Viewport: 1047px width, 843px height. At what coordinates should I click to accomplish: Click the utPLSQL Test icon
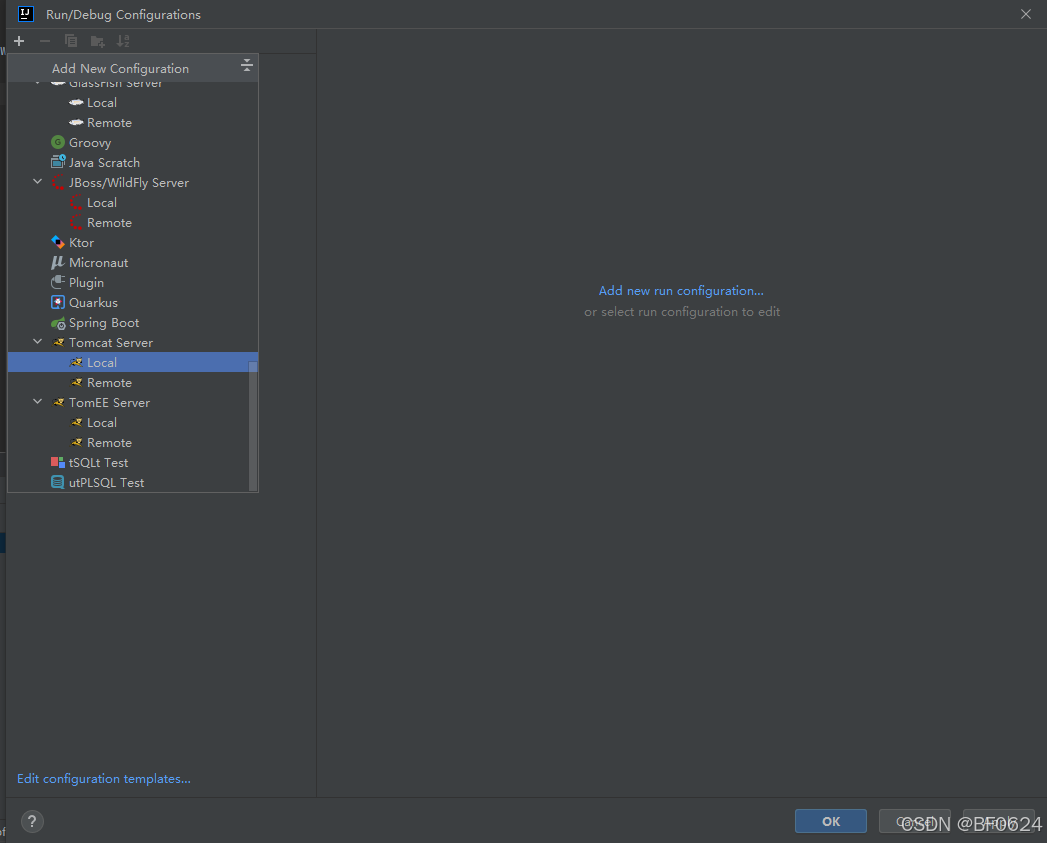58,482
